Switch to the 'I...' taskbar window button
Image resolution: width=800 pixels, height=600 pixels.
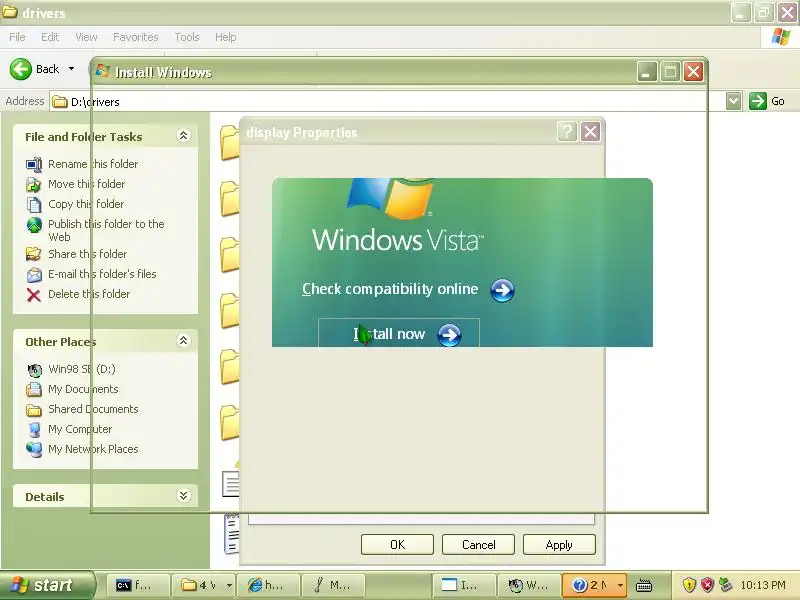(464, 585)
